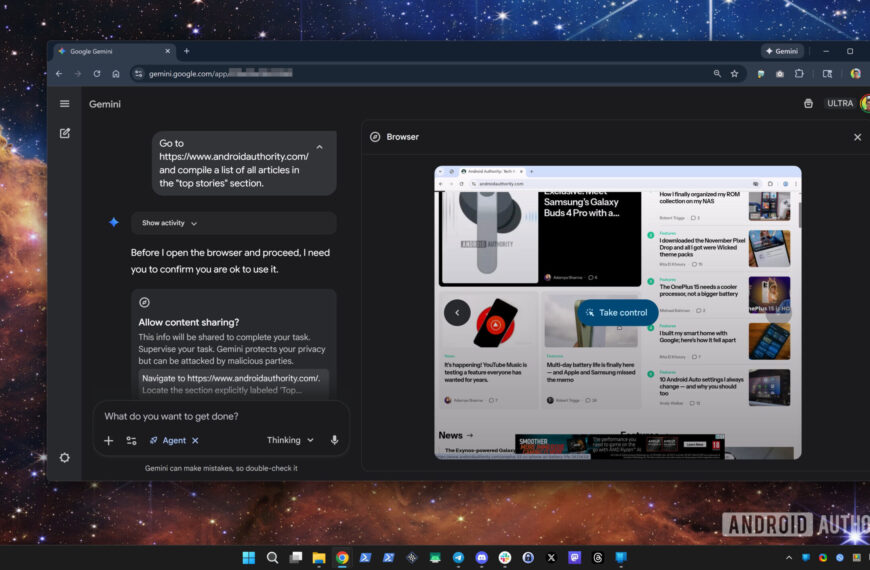
Task: Open Slack from the taskbar
Action: tap(505, 558)
